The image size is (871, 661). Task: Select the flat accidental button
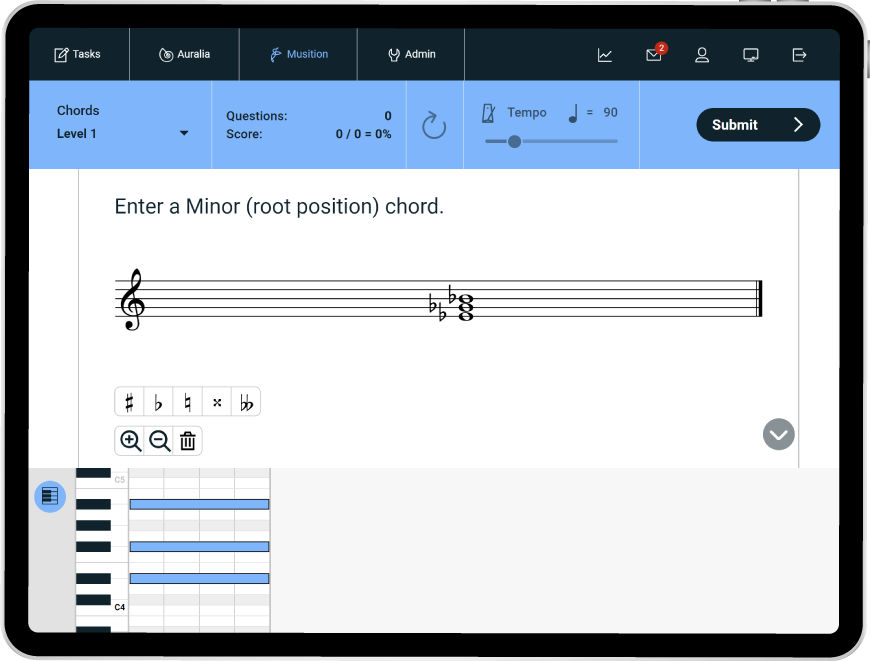click(x=159, y=402)
